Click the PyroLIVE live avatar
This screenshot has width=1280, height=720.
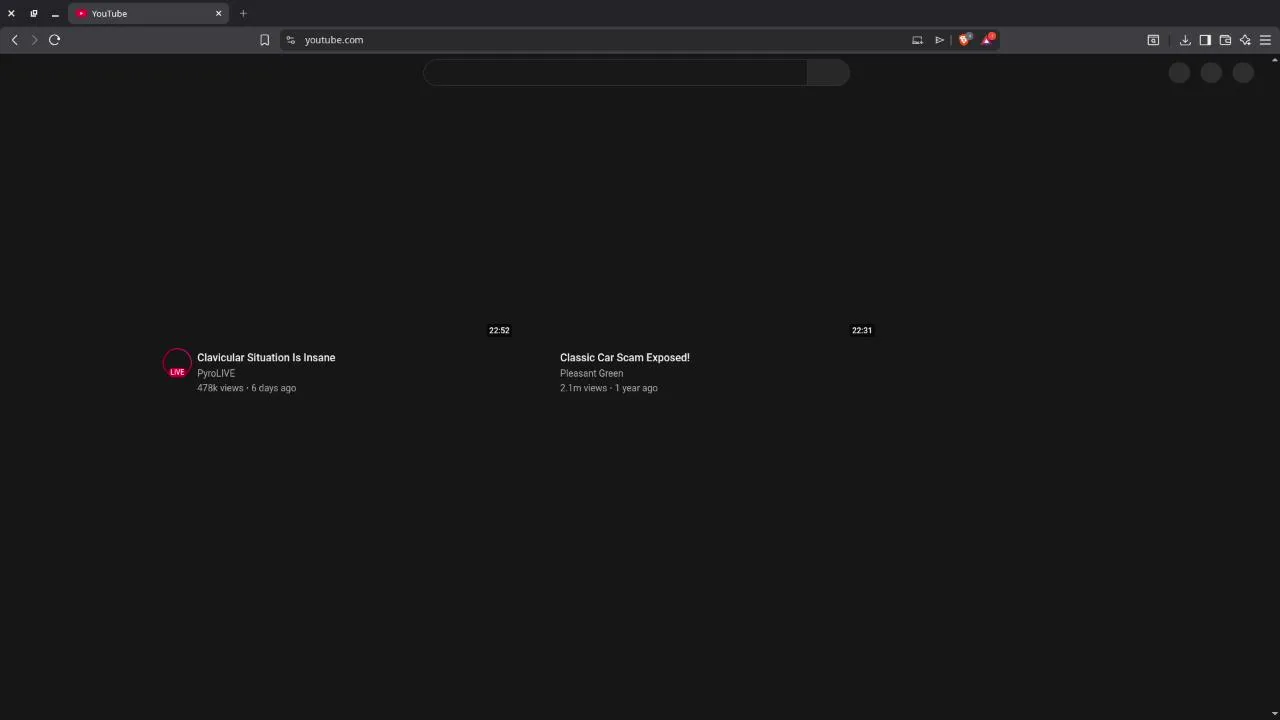(177, 363)
